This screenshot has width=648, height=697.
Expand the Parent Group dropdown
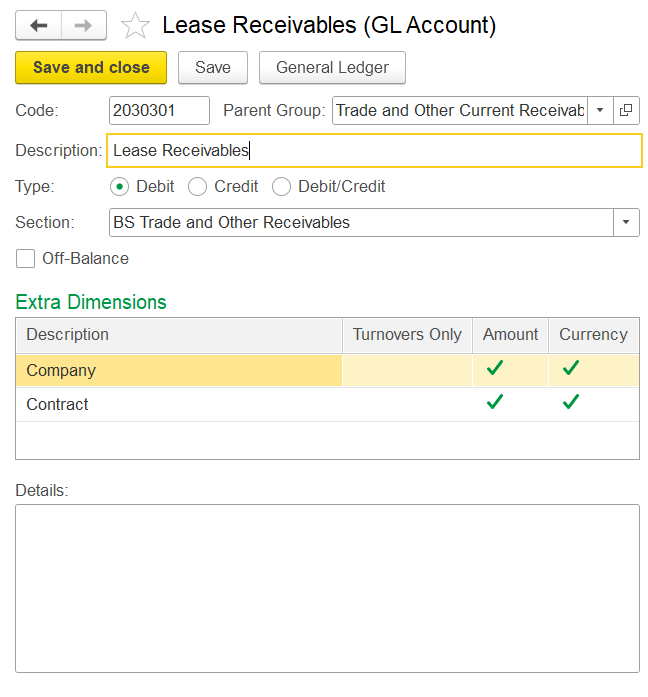click(x=600, y=110)
